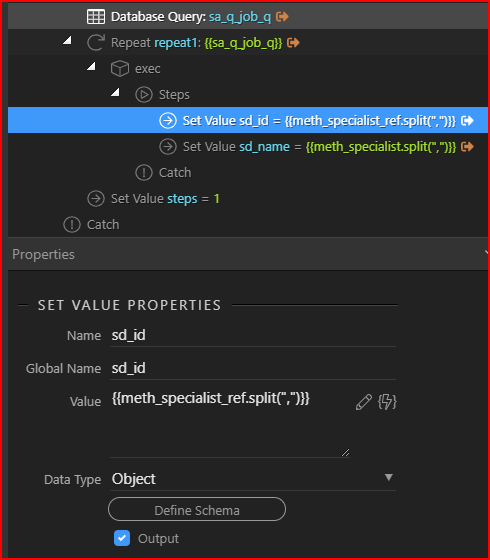Click the Value text area resize handle
The image size is (490, 560).
(345, 452)
